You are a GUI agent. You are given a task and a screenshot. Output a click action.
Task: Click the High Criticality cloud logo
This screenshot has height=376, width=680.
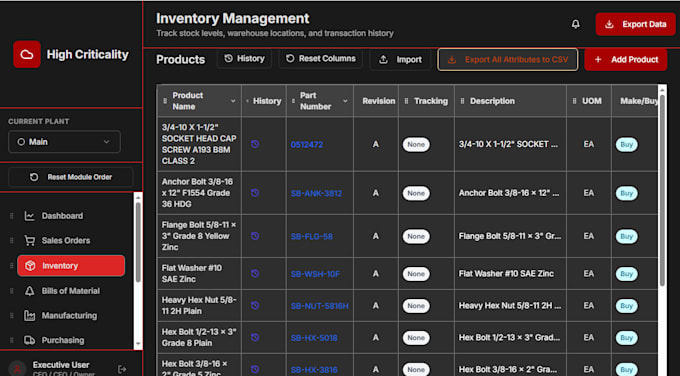[27, 54]
